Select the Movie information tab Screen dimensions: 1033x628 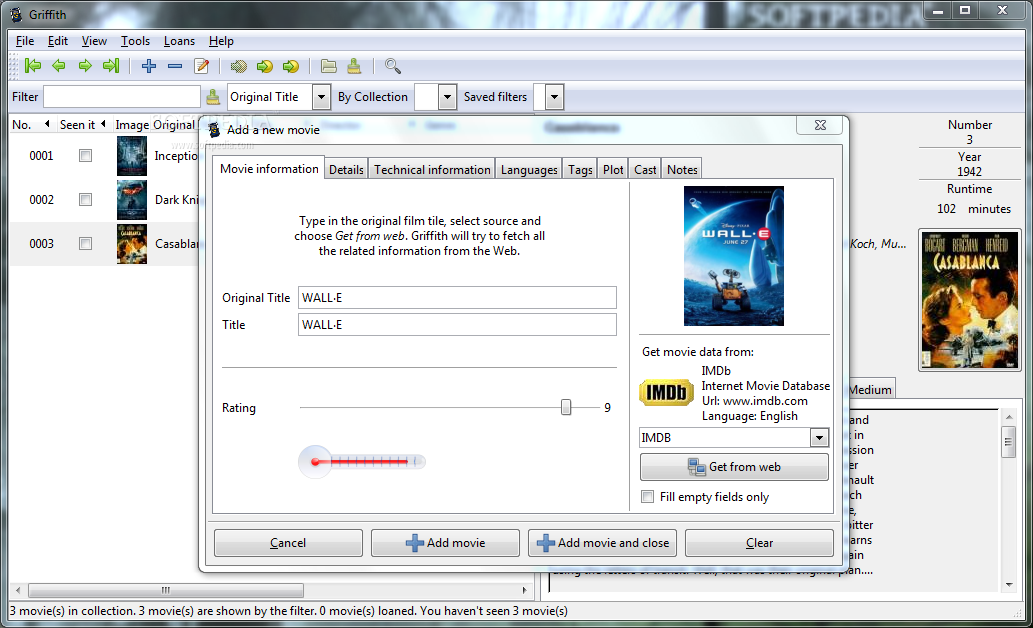coord(269,168)
